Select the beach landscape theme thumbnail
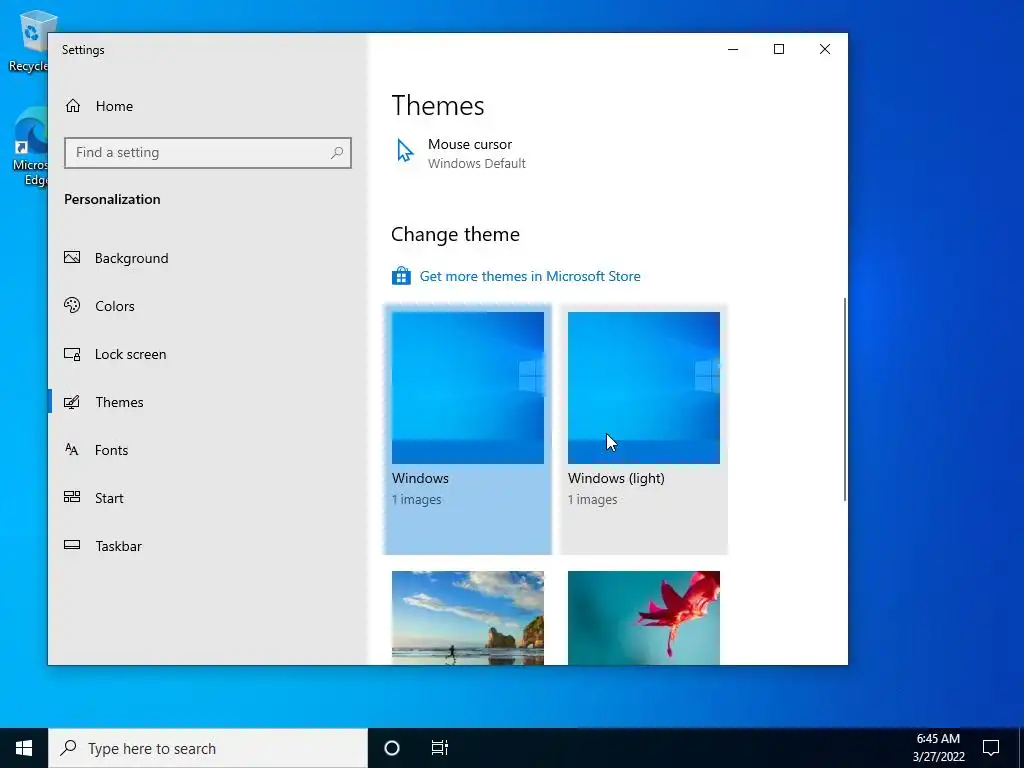 (x=468, y=618)
